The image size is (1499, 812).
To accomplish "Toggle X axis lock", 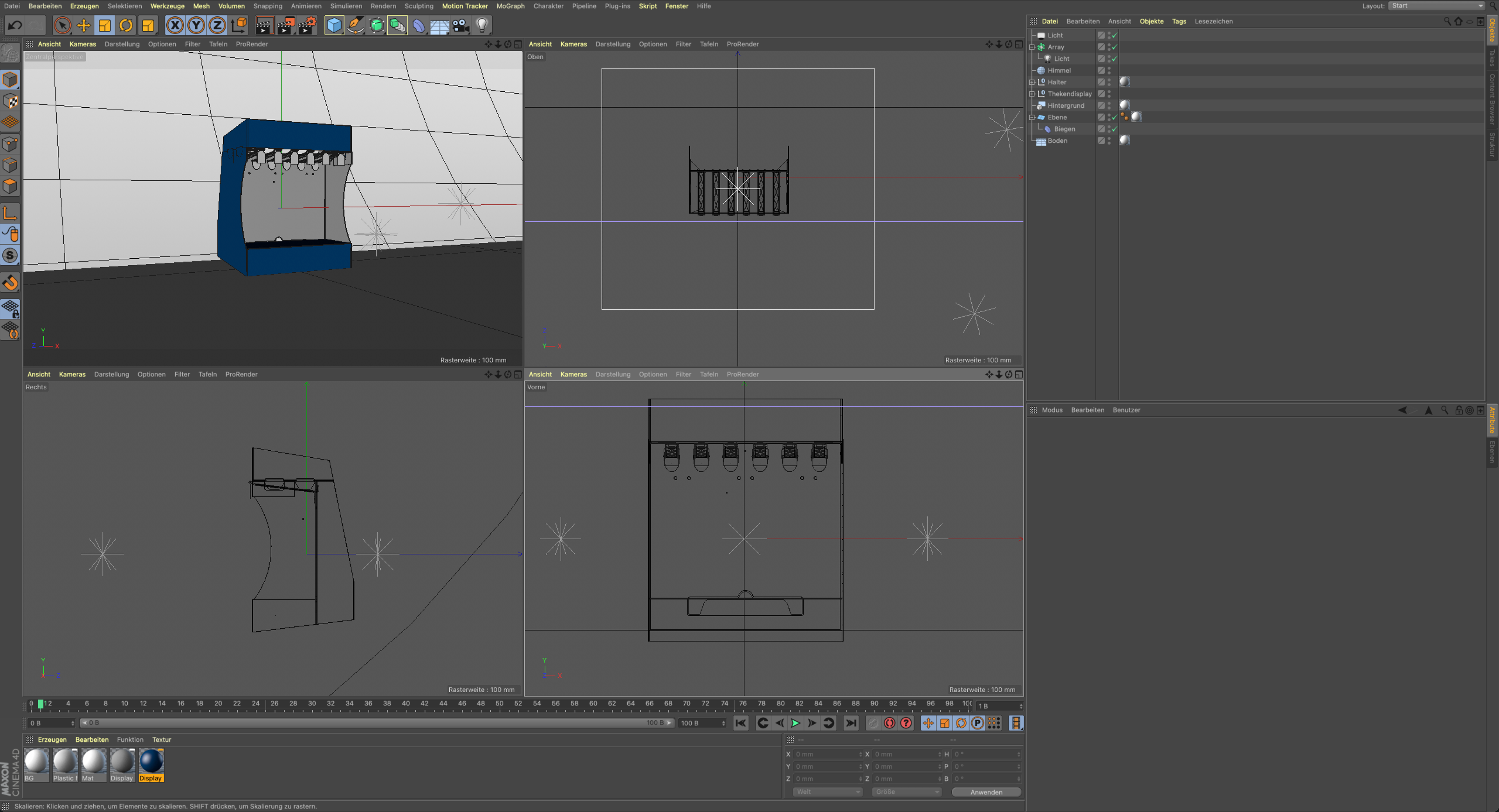I will (174, 25).
